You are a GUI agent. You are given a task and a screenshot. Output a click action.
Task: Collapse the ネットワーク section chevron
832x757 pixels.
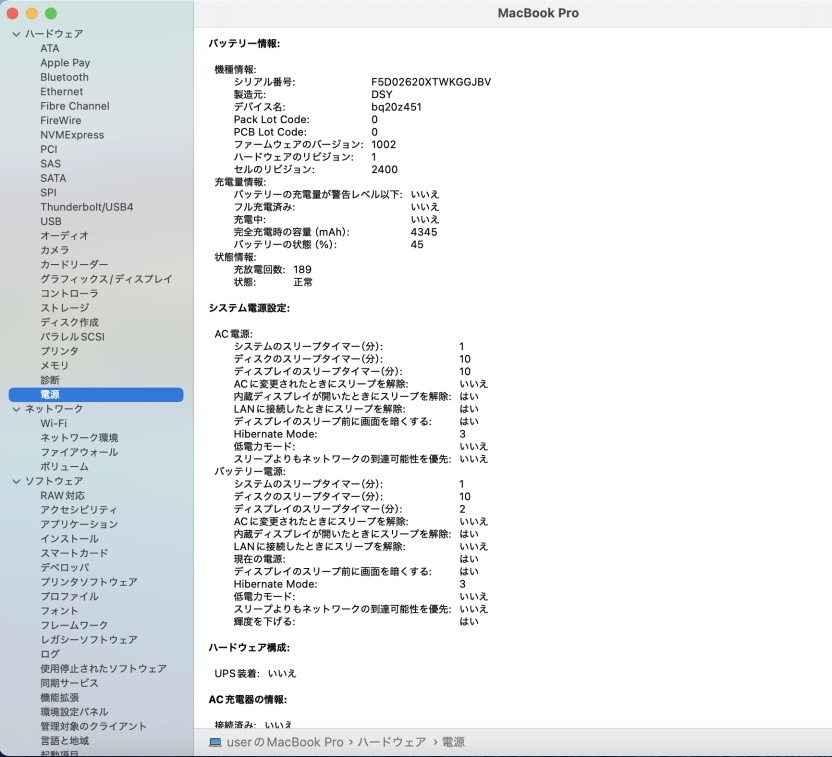pyautogui.click(x=16, y=409)
